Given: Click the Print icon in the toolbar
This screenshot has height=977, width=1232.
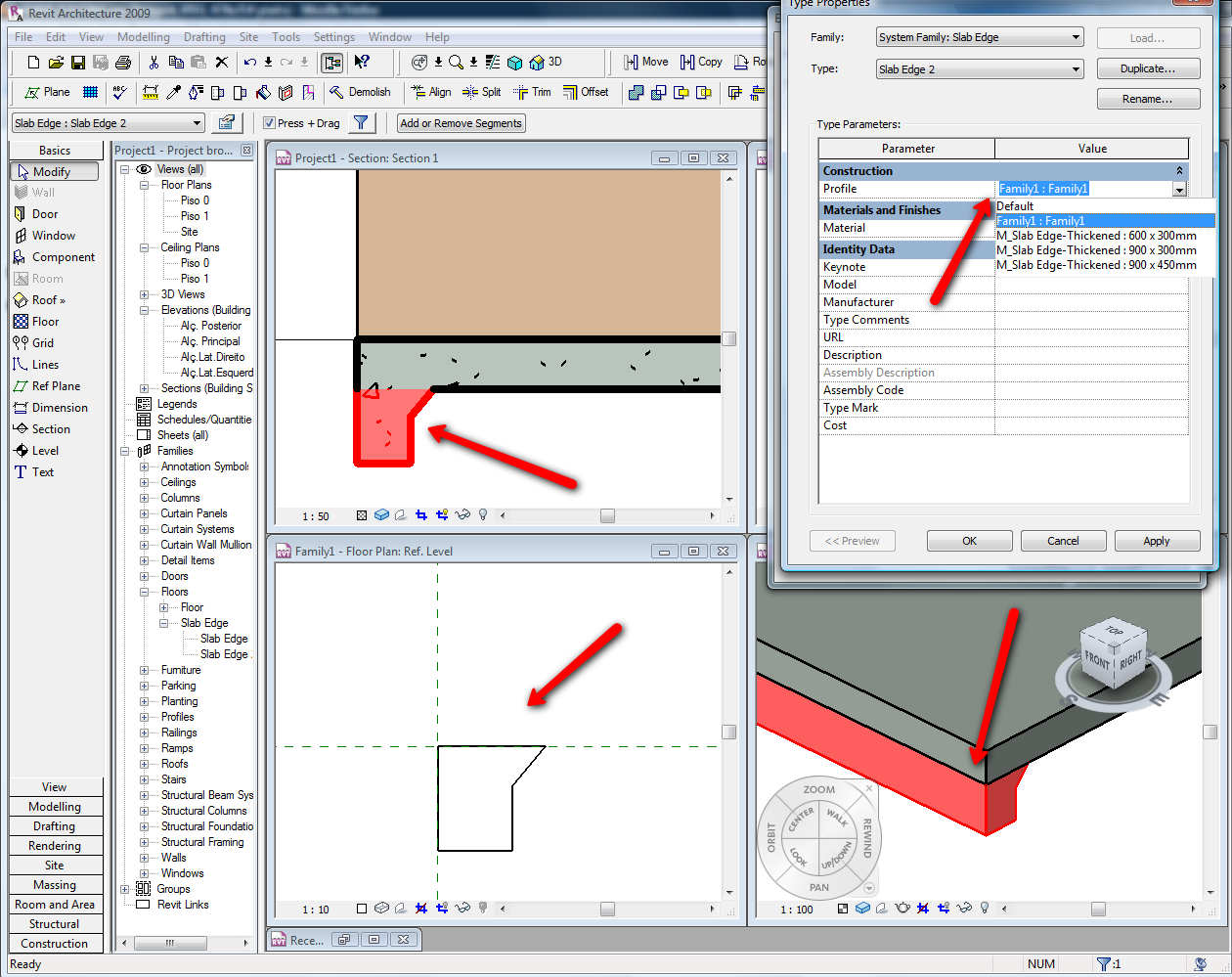Looking at the screenshot, I should pyautogui.click(x=123, y=63).
